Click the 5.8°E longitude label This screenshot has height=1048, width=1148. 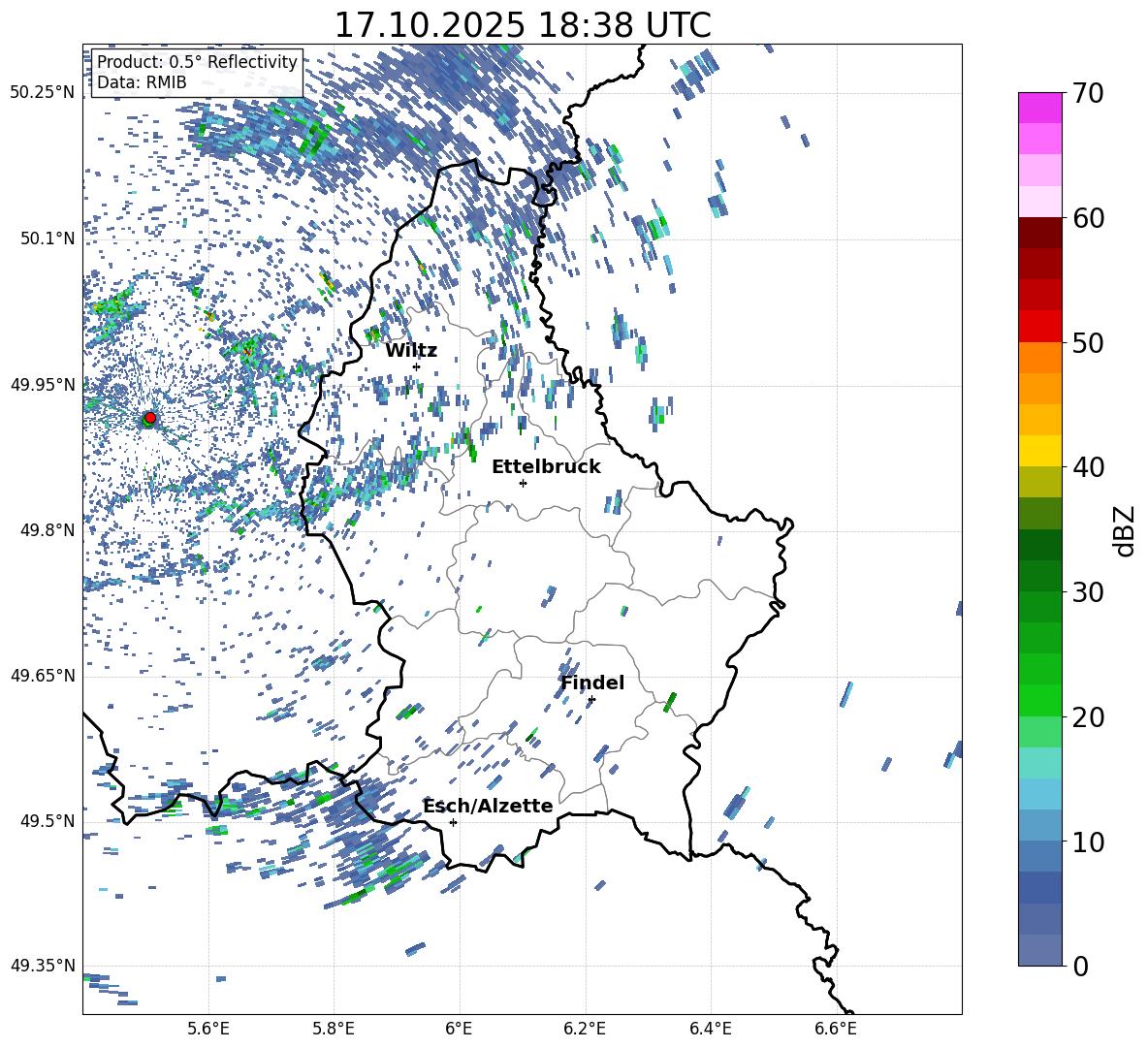pos(334,1029)
